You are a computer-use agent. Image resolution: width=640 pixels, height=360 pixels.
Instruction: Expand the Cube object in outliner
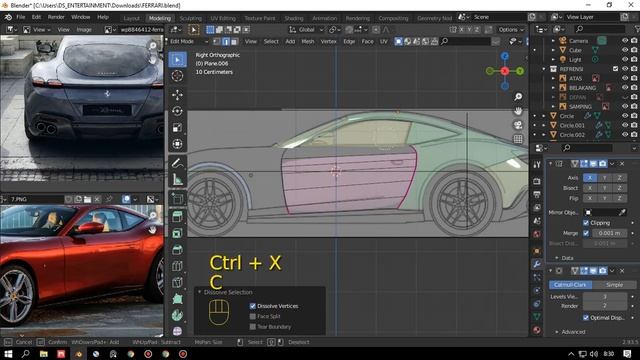click(553, 50)
